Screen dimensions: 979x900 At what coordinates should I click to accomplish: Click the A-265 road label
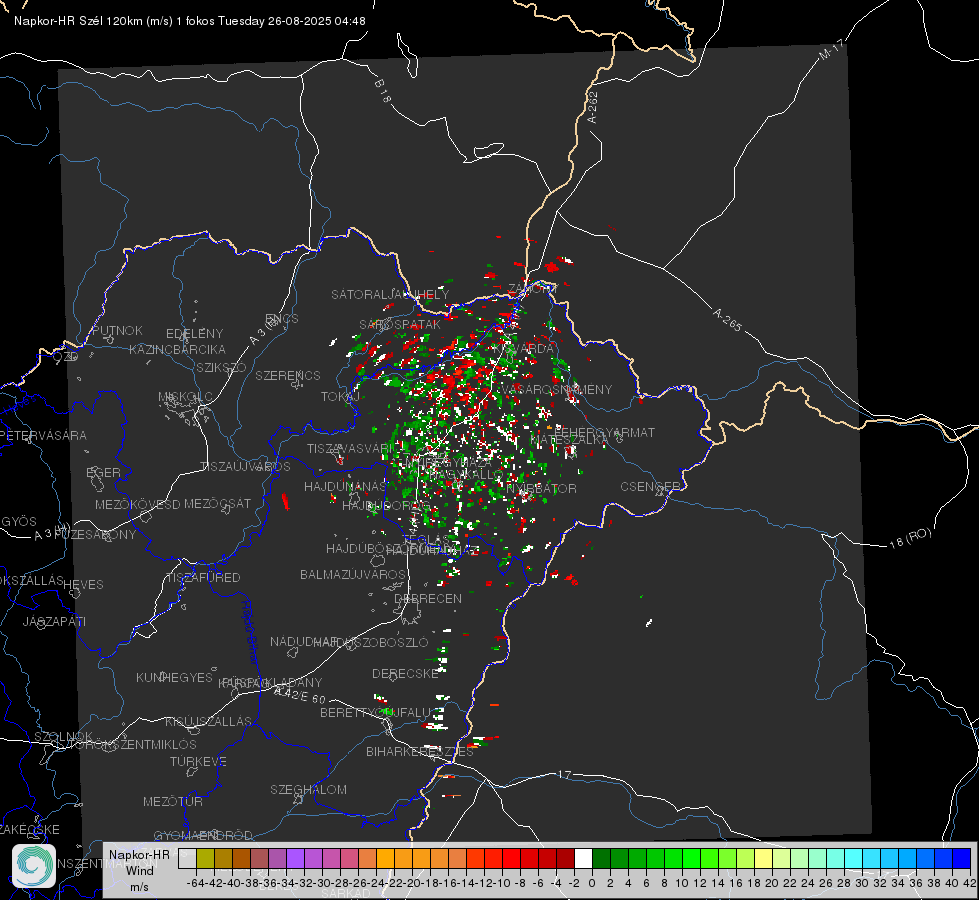tap(727, 320)
